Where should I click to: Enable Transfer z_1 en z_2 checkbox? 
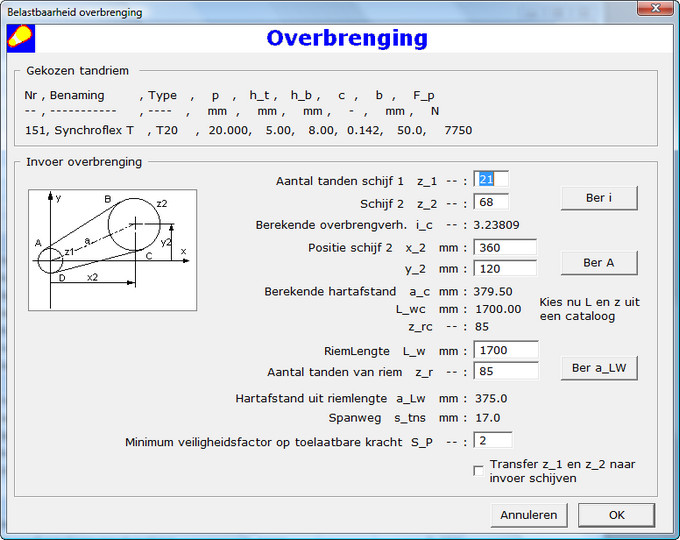coord(478,471)
